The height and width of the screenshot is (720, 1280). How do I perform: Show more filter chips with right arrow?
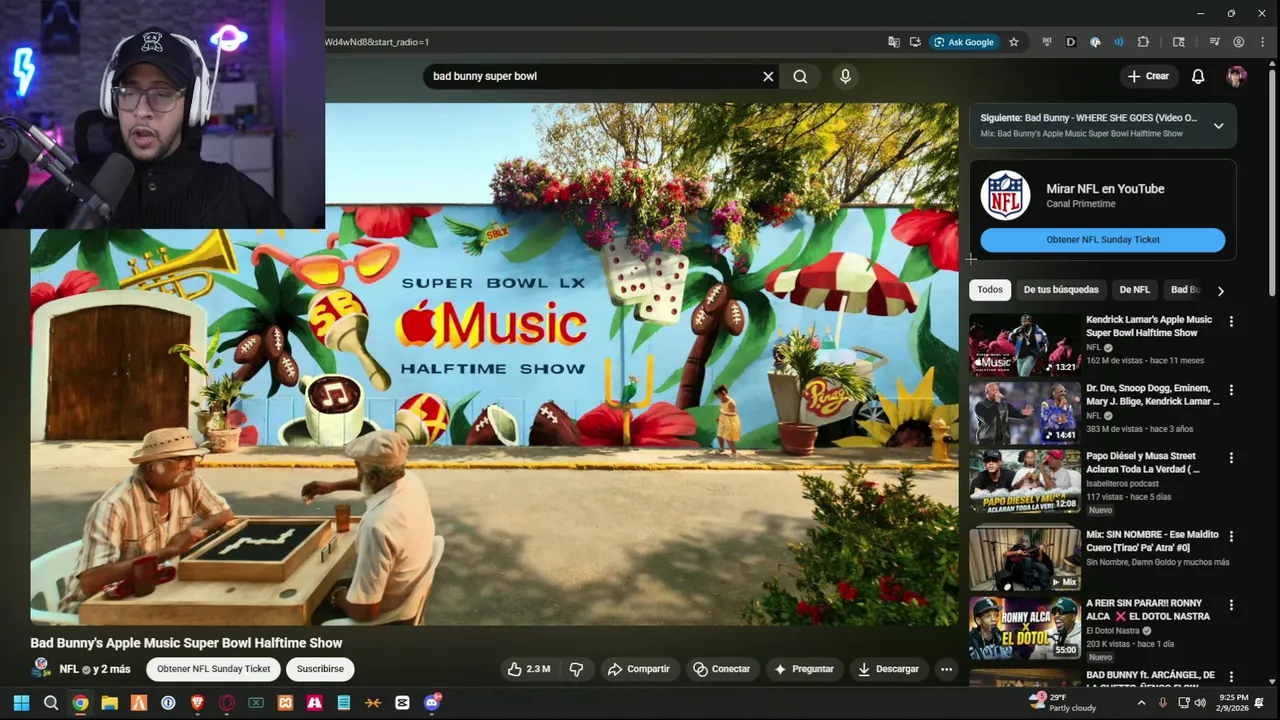(x=1220, y=291)
